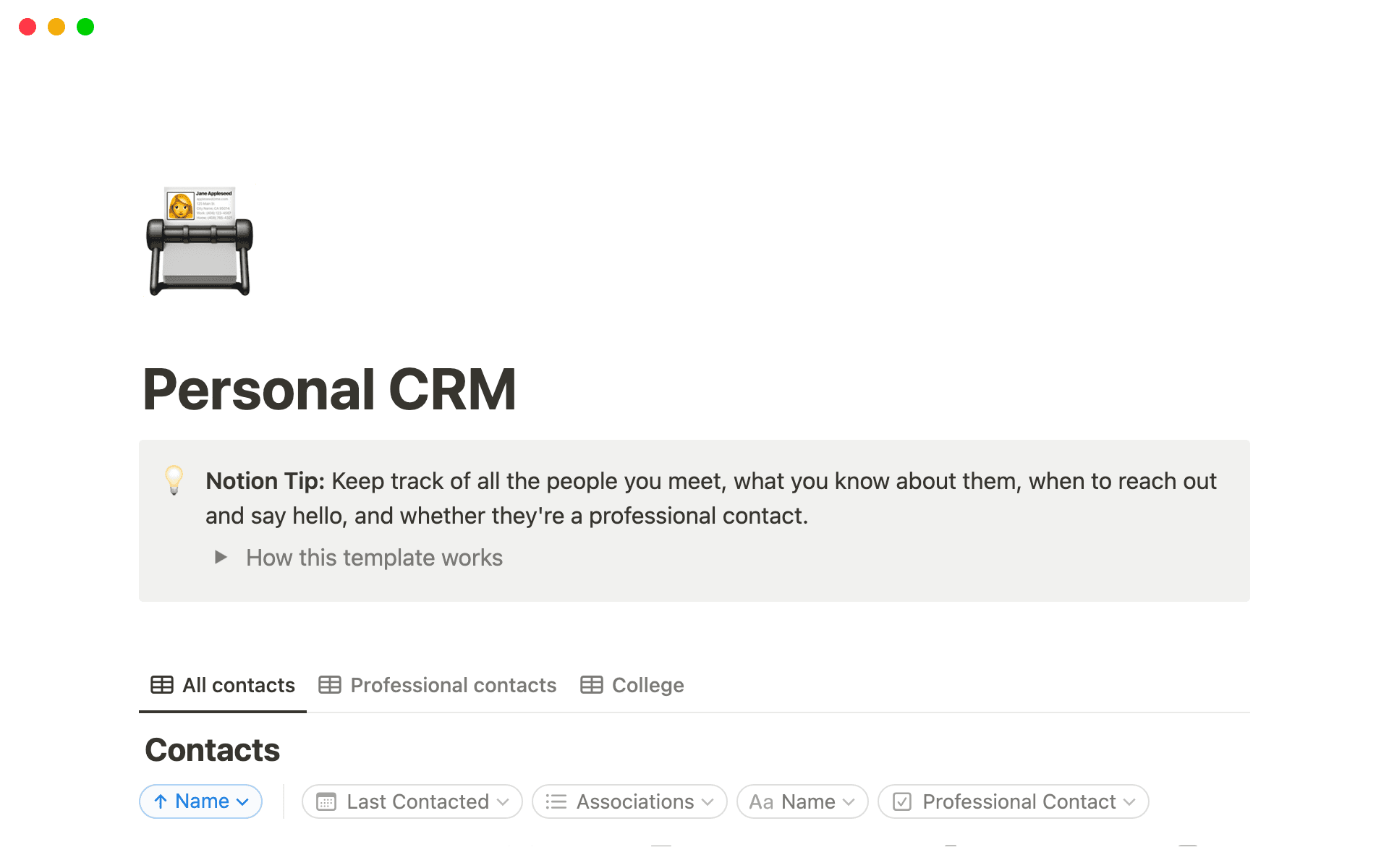Toggle the Professional Contact filter

coord(1013,801)
